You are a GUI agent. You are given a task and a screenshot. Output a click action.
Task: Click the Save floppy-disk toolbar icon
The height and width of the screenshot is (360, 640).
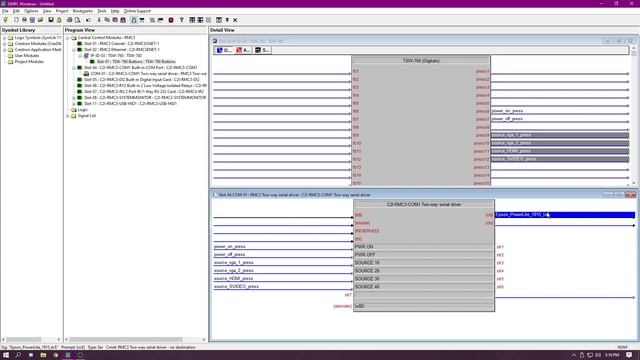(51, 20)
